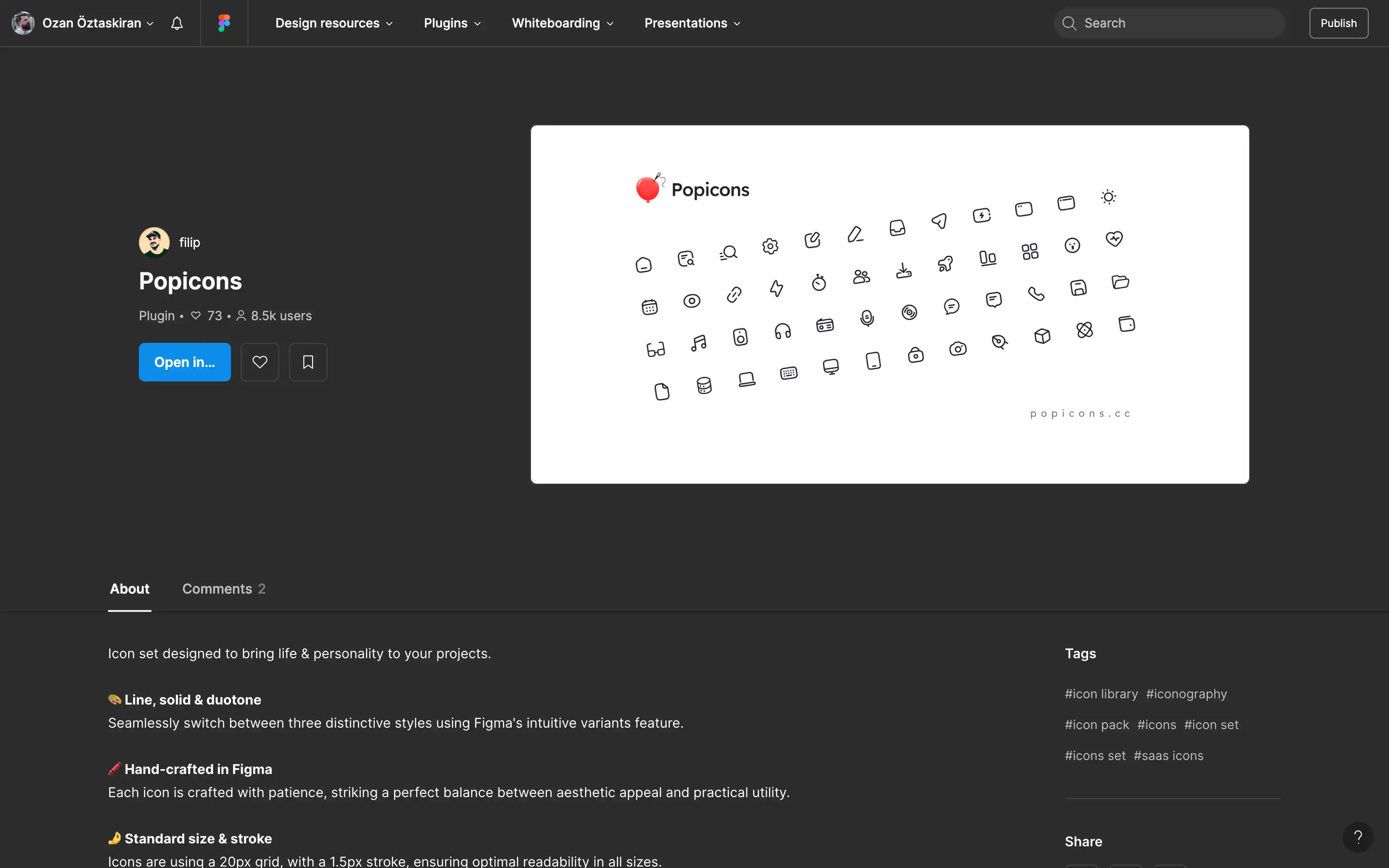The width and height of the screenshot is (1389, 868).
Task: Click the headphones icon in preview
Action: [783, 331]
